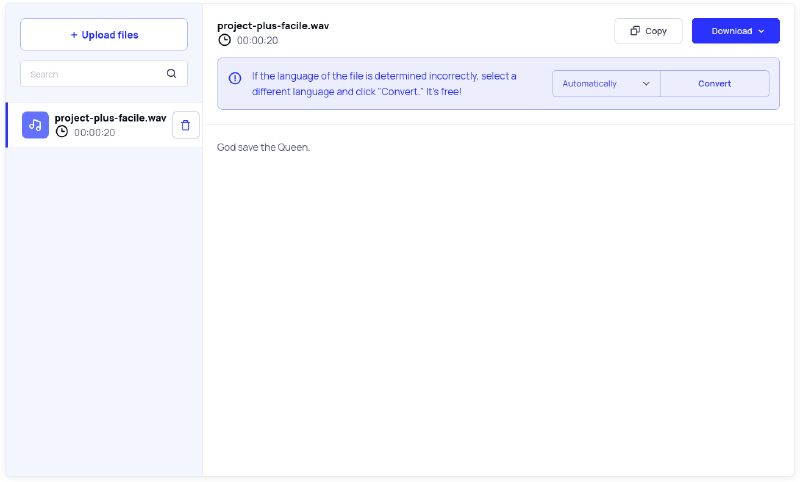Screen dimensions: 800x482
Task: Copy the transcript with the Copy button
Action: (648, 31)
